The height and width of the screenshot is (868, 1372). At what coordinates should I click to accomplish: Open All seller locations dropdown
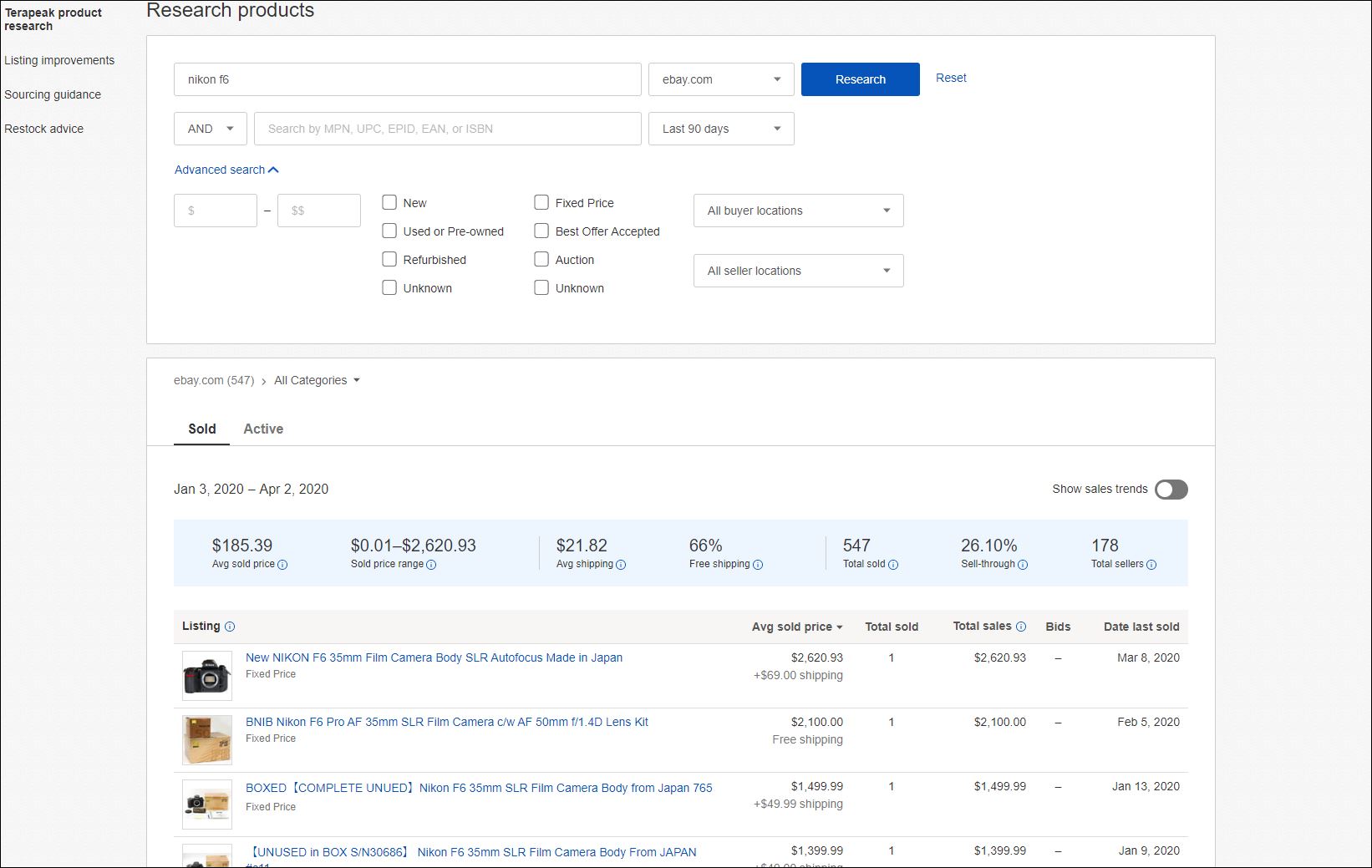tap(799, 271)
